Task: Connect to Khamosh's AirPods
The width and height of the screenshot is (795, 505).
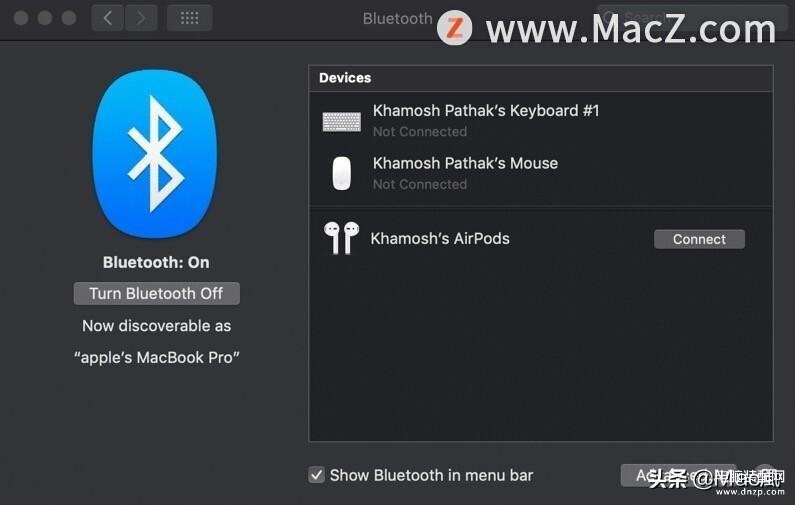Action: 699,239
